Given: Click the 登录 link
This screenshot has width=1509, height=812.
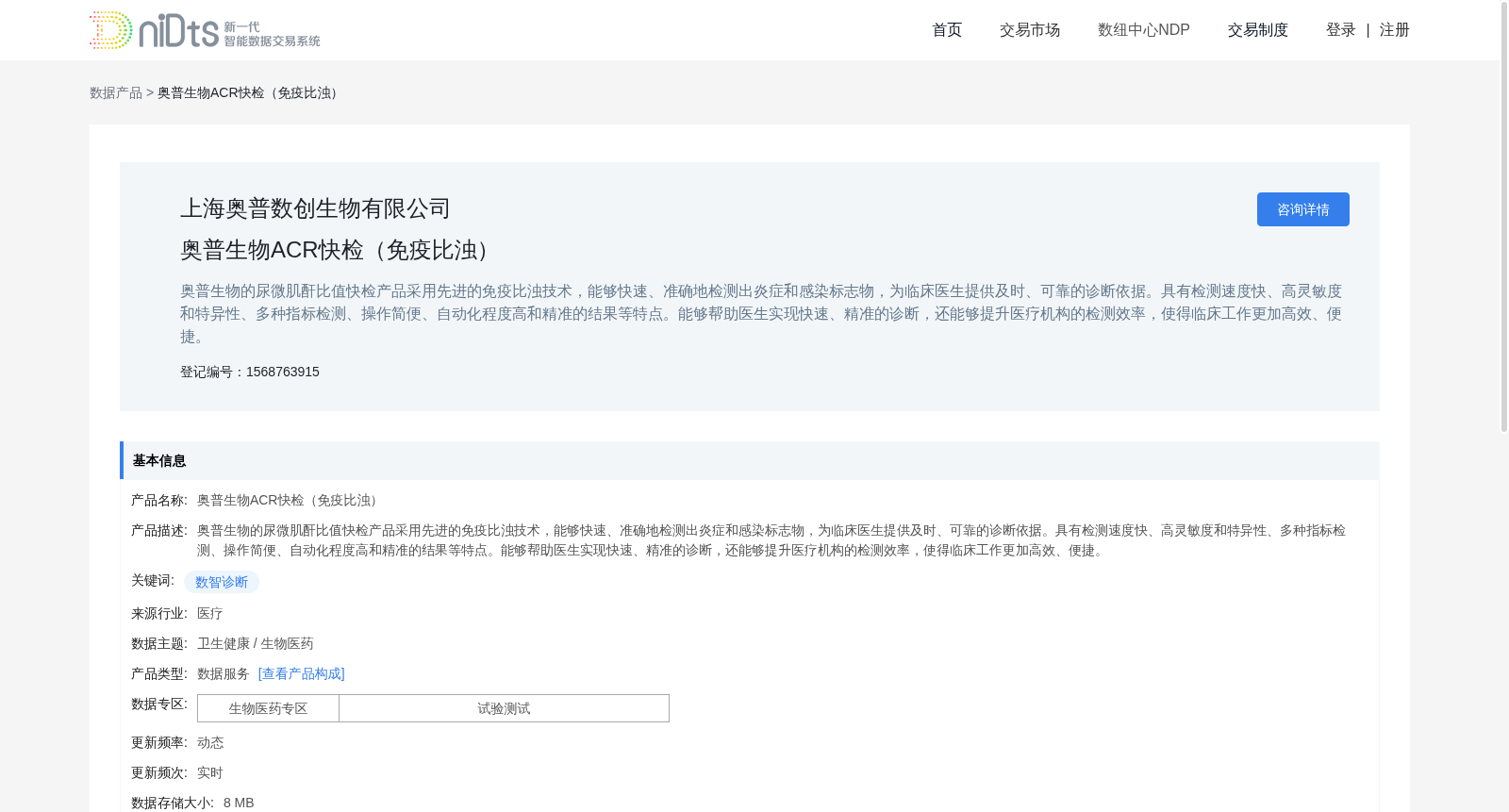Looking at the screenshot, I should (1341, 30).
